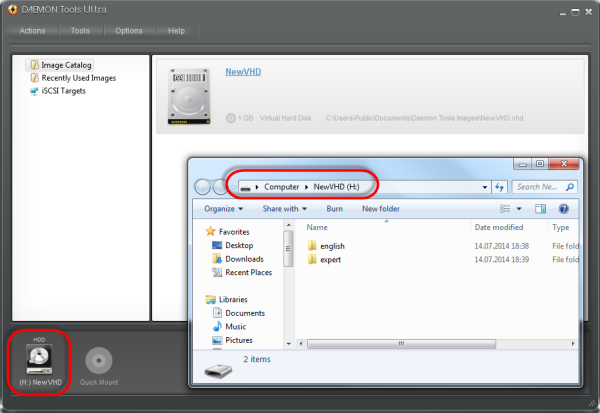Click the iSCSI Targets network icon
This screenshot has width=600, height=413.
34,91
